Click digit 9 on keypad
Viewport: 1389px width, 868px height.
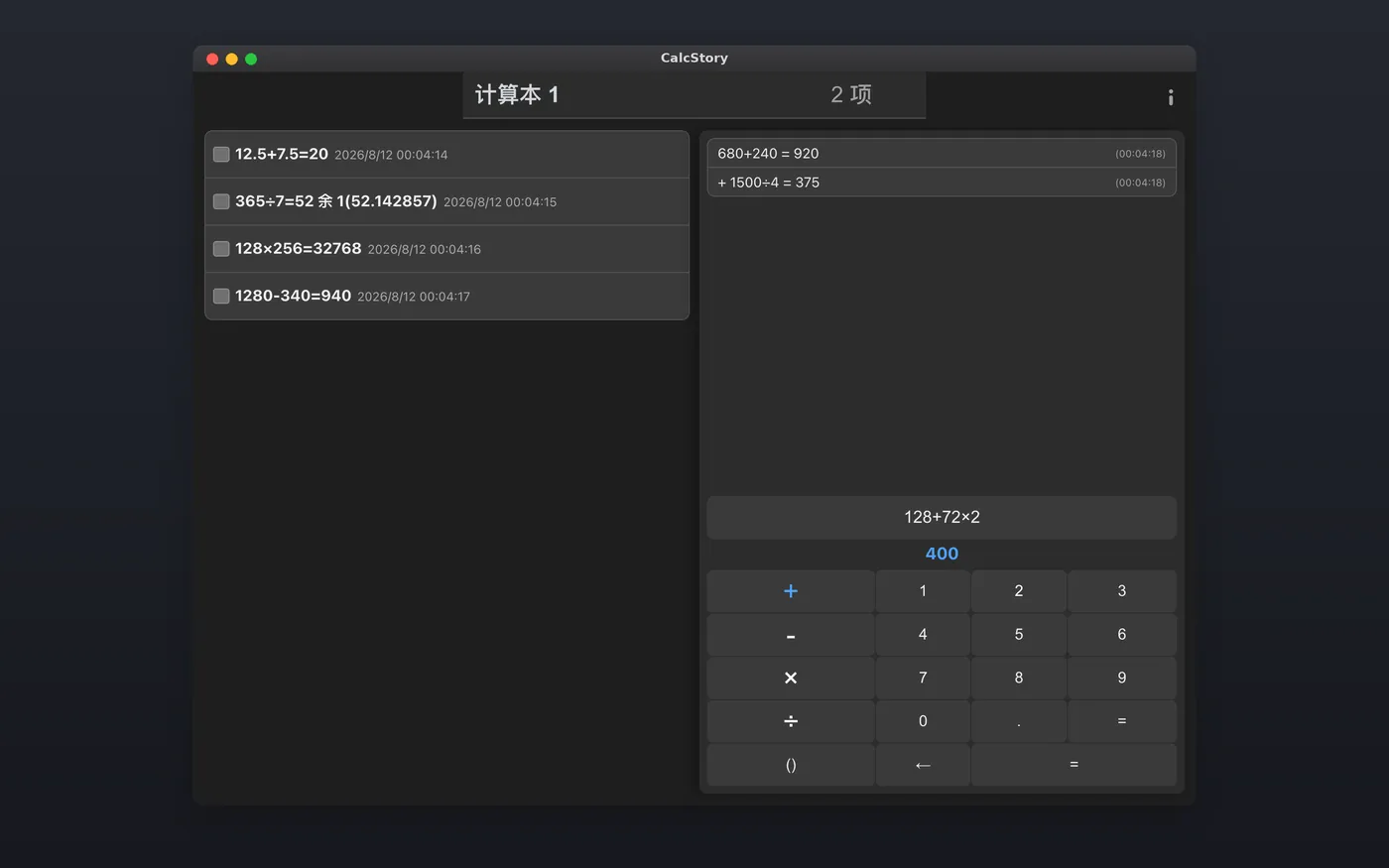[1122, 678]
